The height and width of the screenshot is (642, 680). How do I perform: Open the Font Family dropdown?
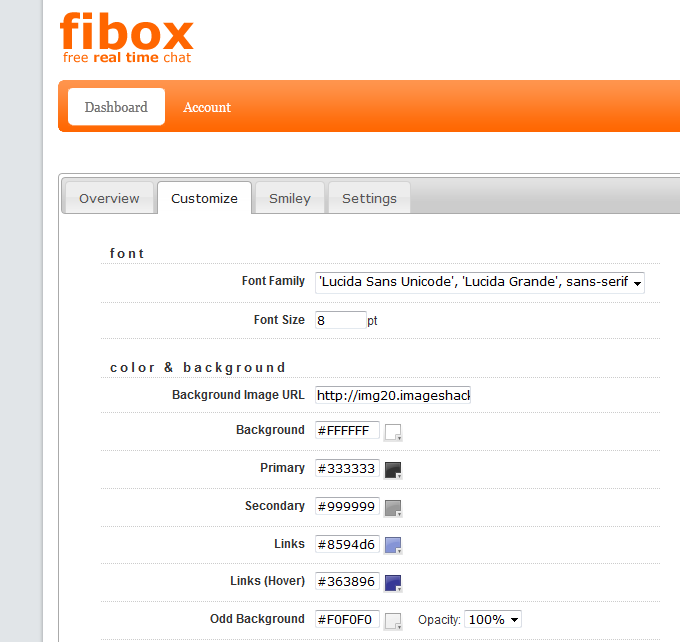point(480,282)
